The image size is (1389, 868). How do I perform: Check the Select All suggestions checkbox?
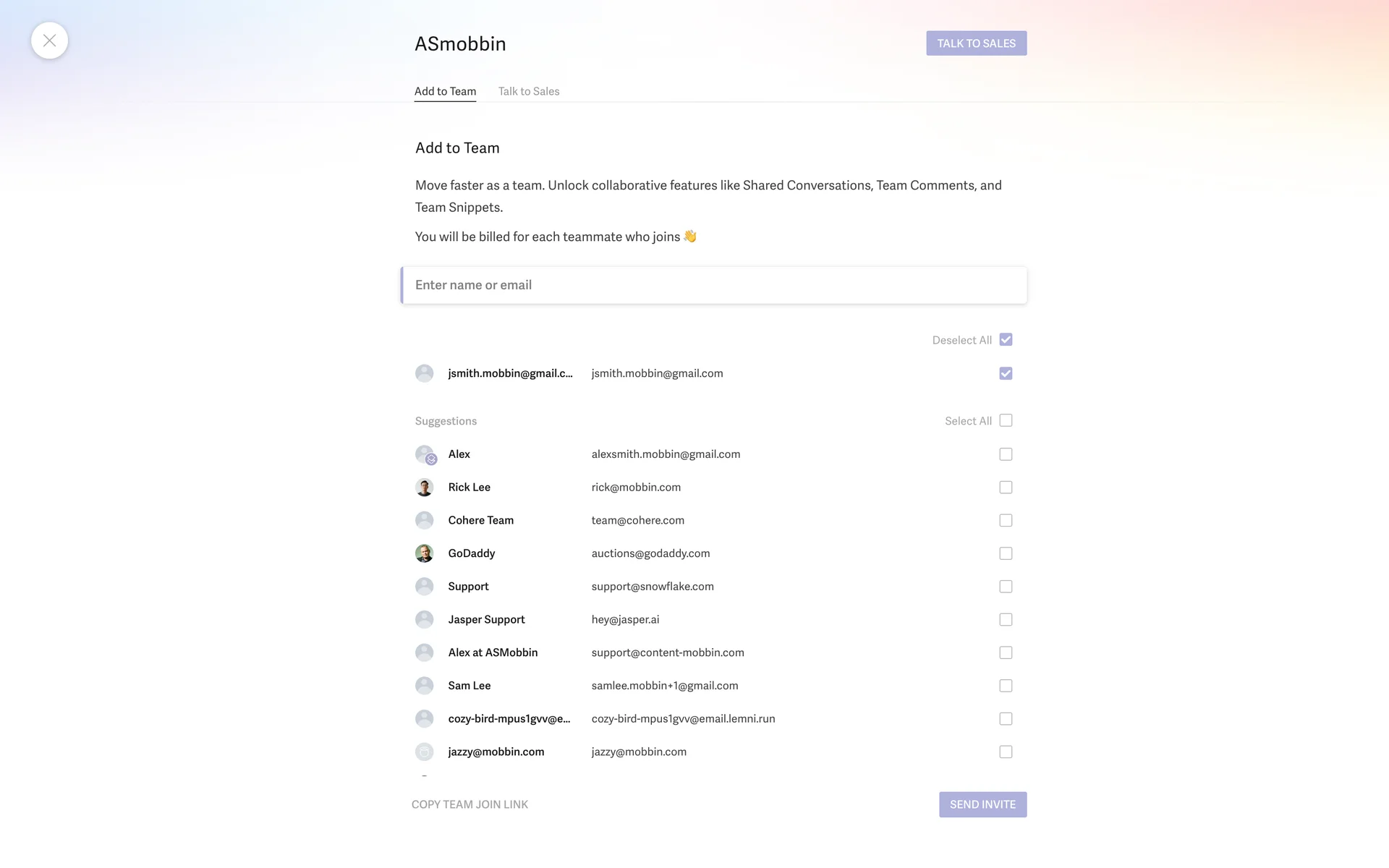coord(1006,421)
